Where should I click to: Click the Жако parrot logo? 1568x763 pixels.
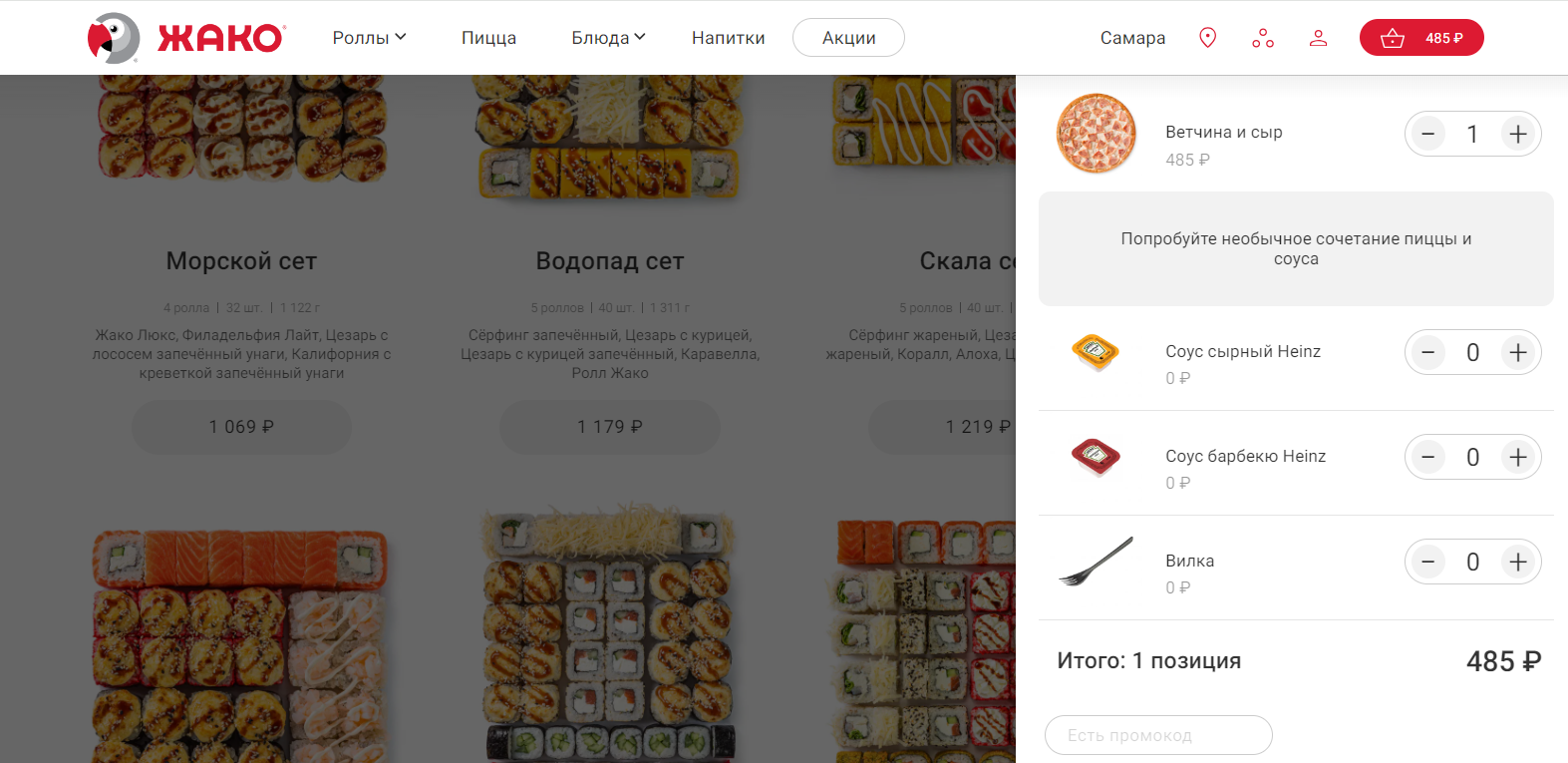186,38
